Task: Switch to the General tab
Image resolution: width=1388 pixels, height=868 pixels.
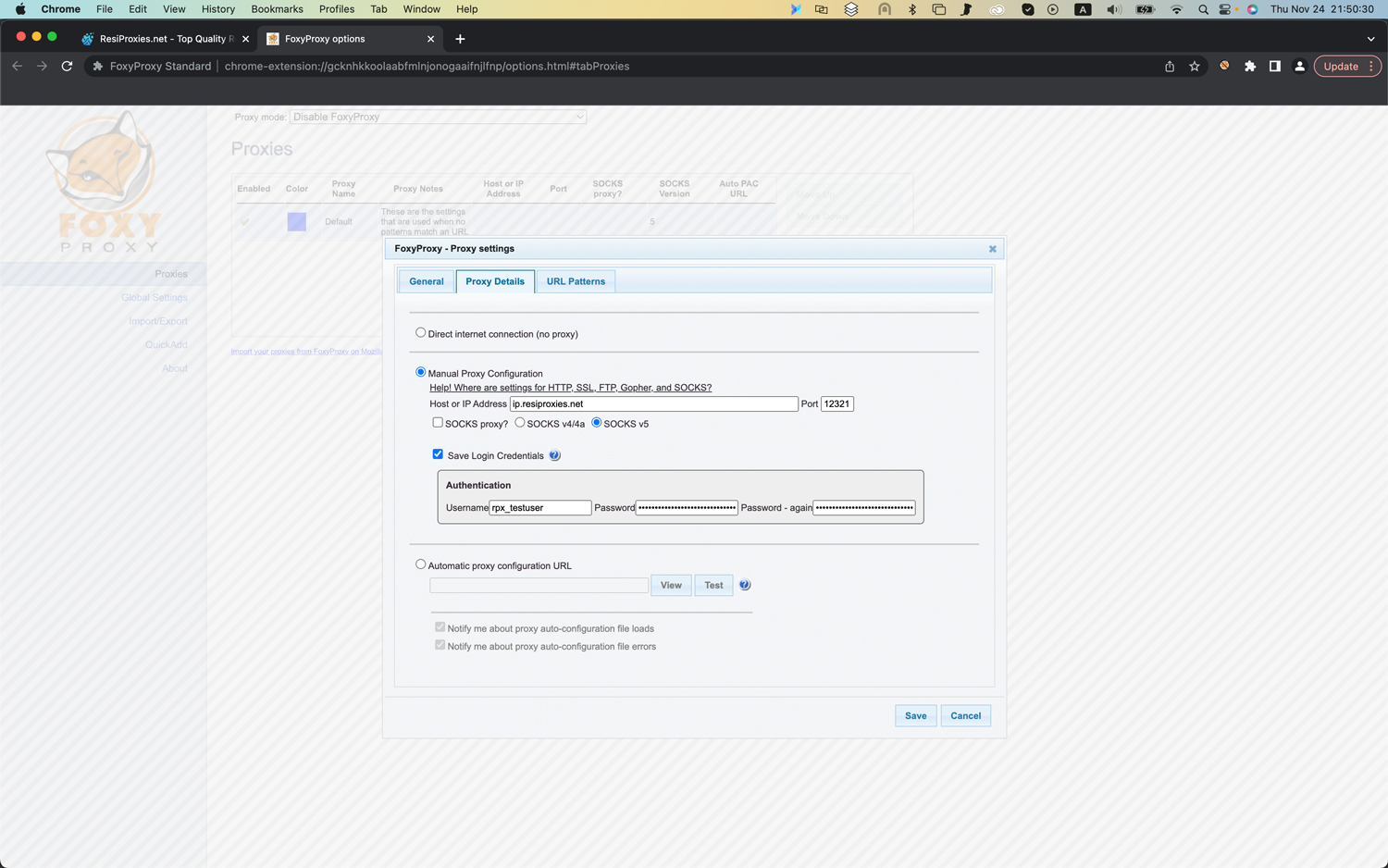Action: (427, 281)
